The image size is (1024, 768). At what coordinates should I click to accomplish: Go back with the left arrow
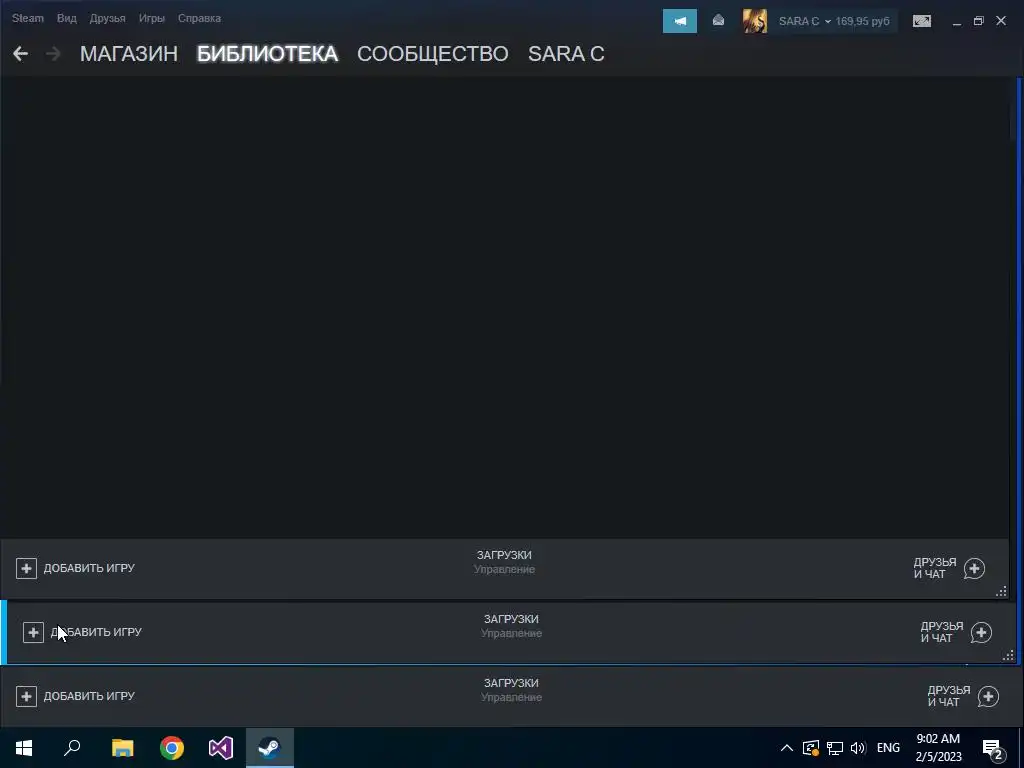pos(20,54)
